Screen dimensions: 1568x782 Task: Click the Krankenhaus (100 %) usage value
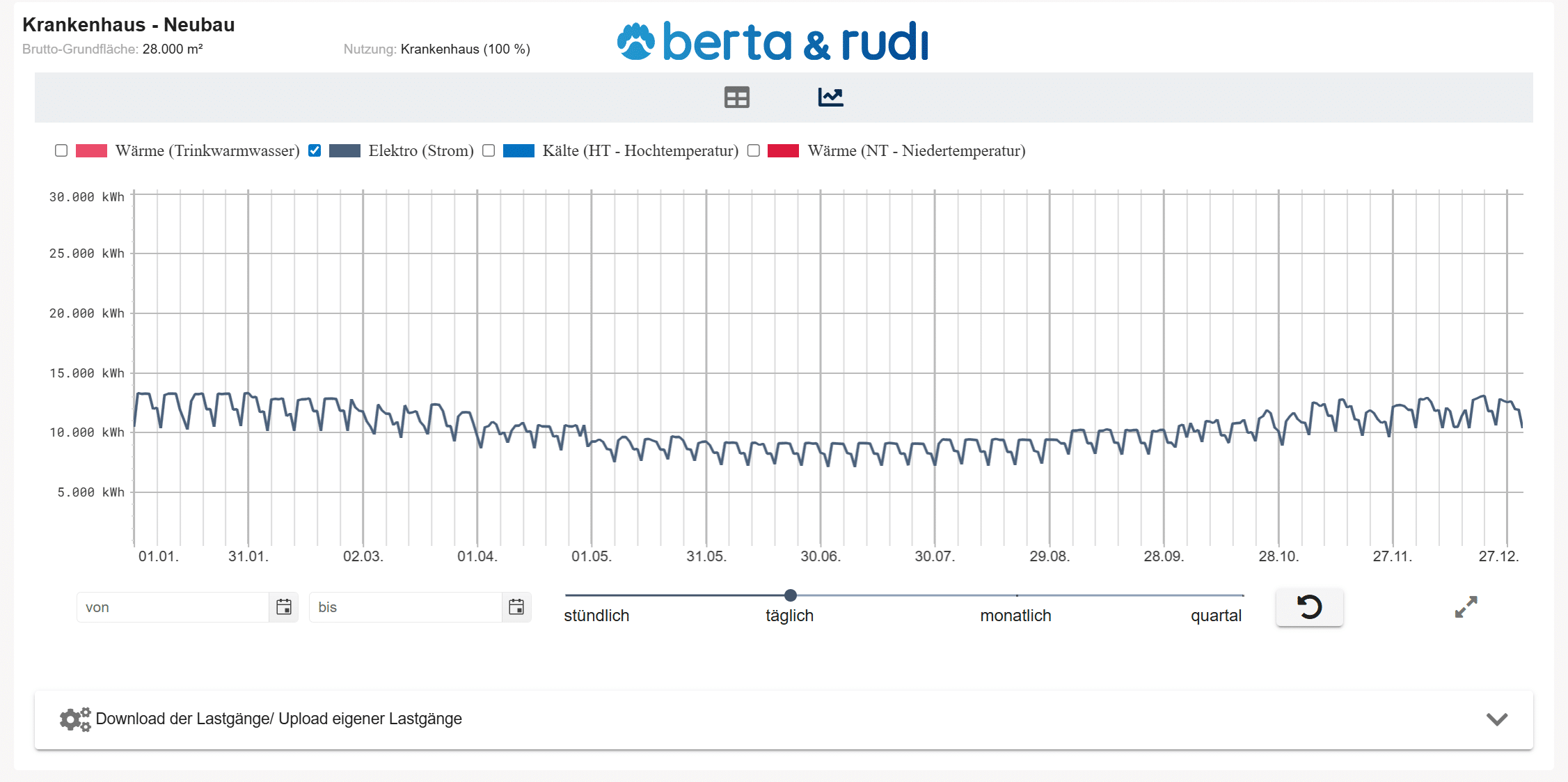(466, 49)
